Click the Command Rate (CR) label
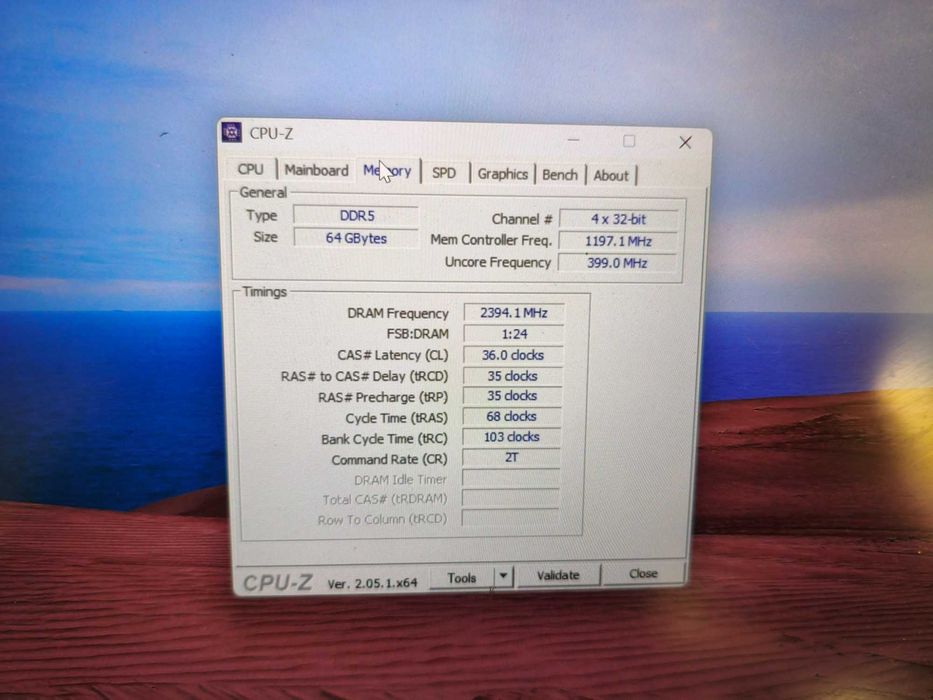This screenshot has width=933, height=700. [x=389, y=460]
